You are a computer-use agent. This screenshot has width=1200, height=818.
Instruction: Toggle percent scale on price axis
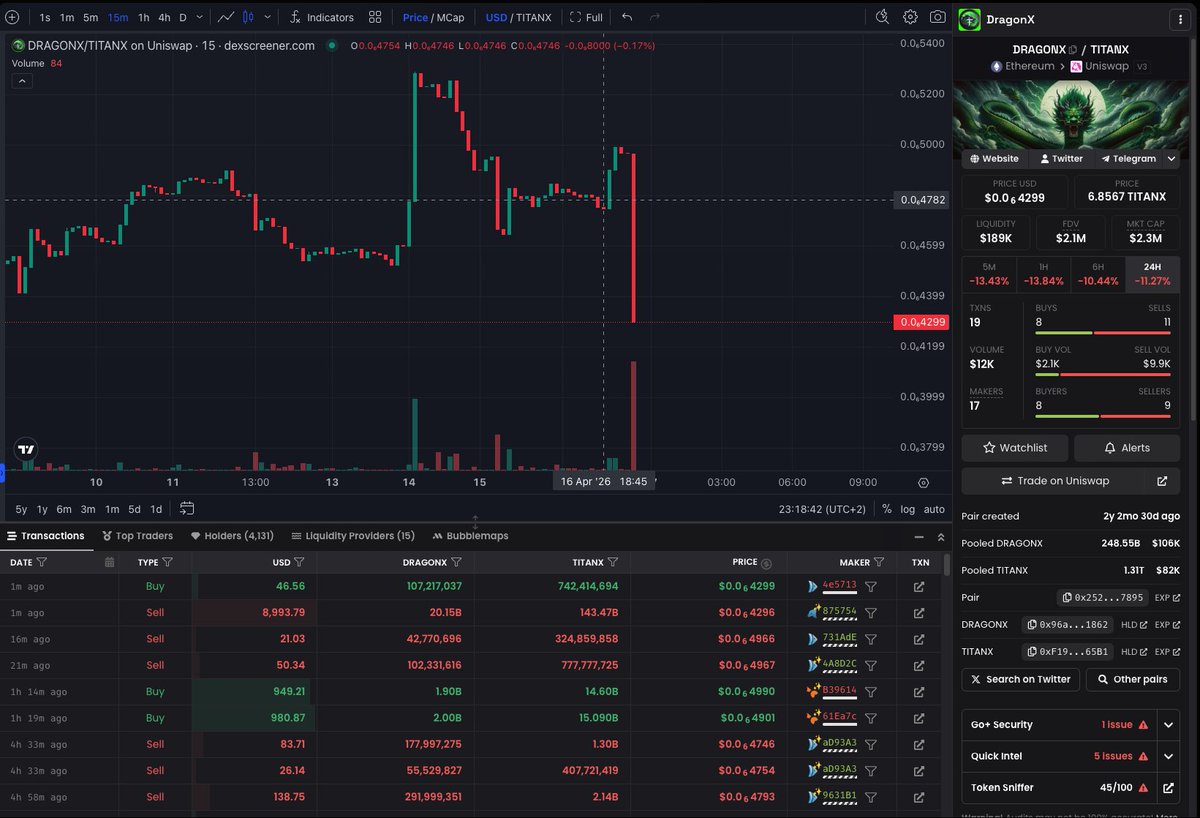click(887, 509)
